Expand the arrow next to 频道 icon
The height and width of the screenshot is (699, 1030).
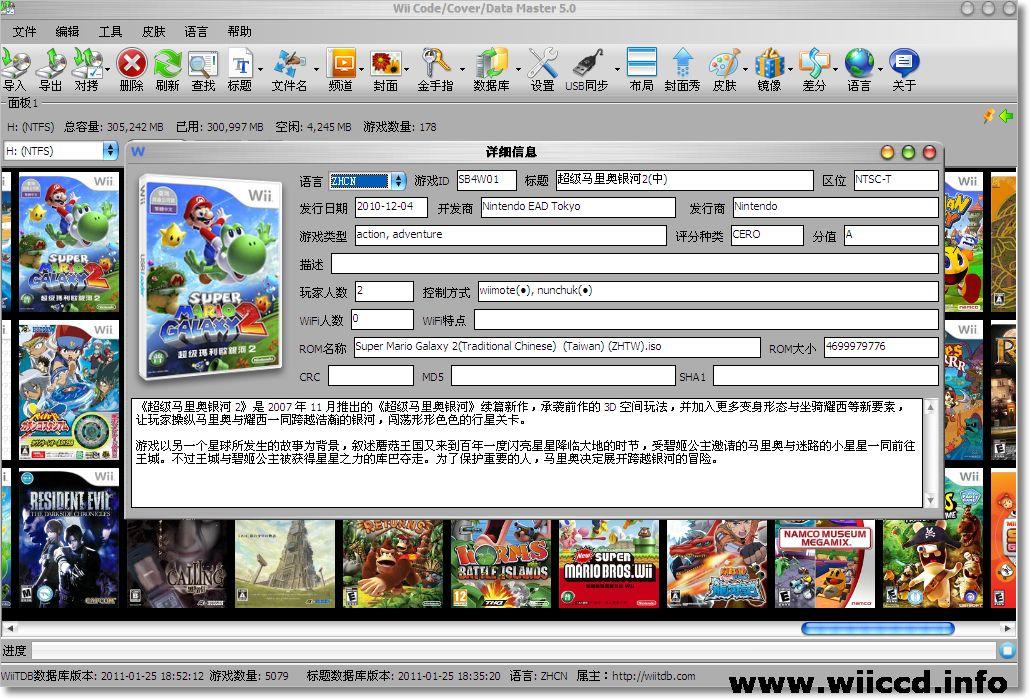coord(361,69)
